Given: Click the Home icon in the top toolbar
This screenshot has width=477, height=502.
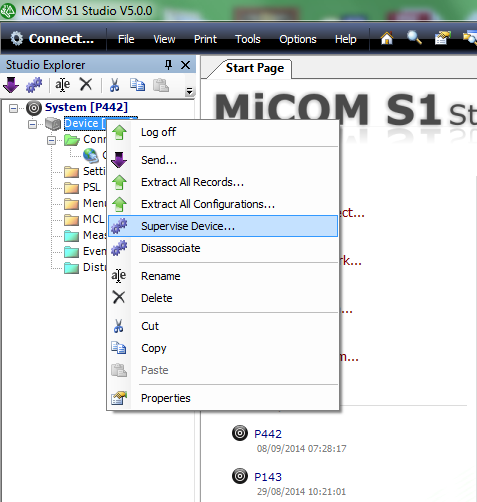Looking at the screenshot, I should (x=387, y=38).
